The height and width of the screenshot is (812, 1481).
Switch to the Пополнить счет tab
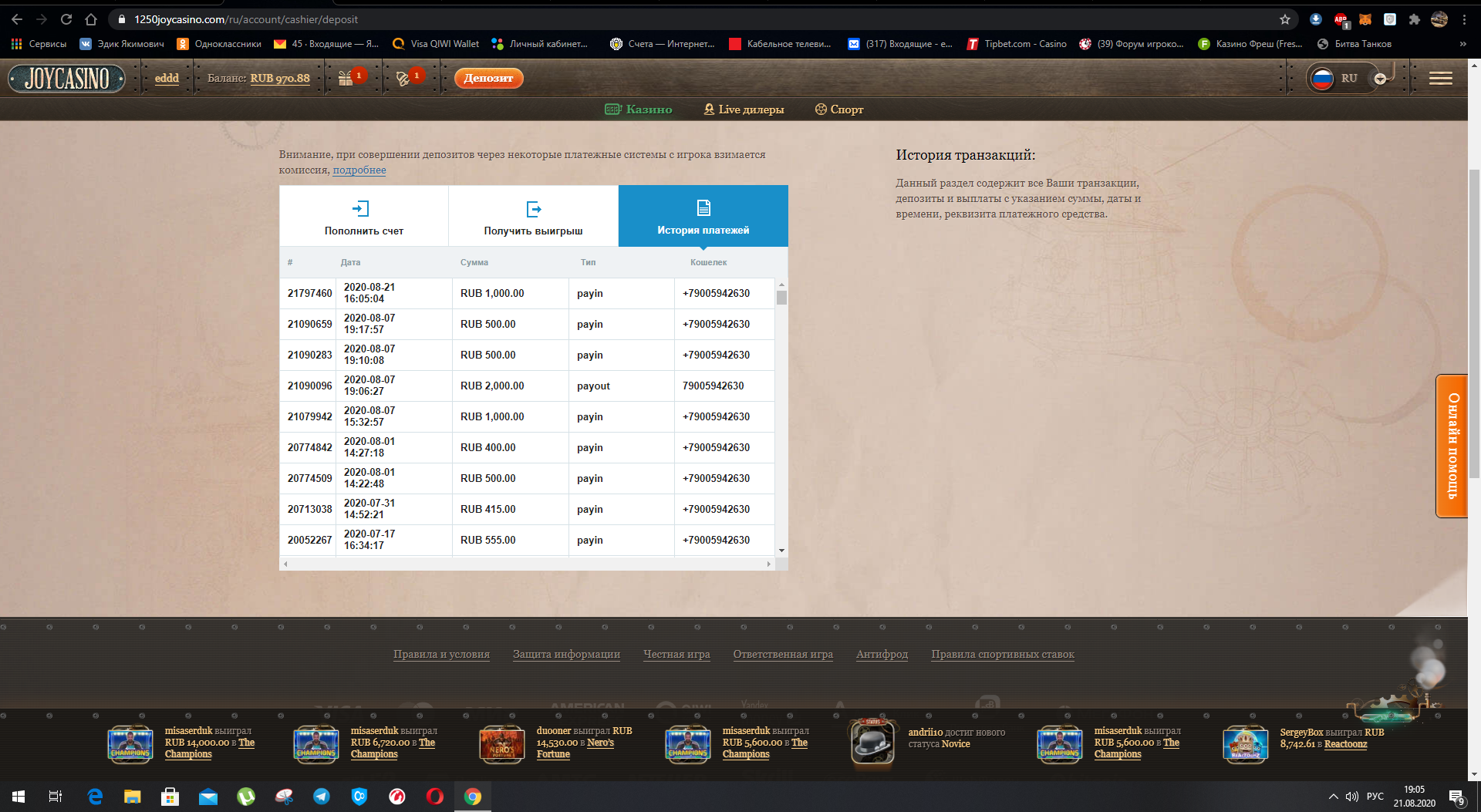364,216
